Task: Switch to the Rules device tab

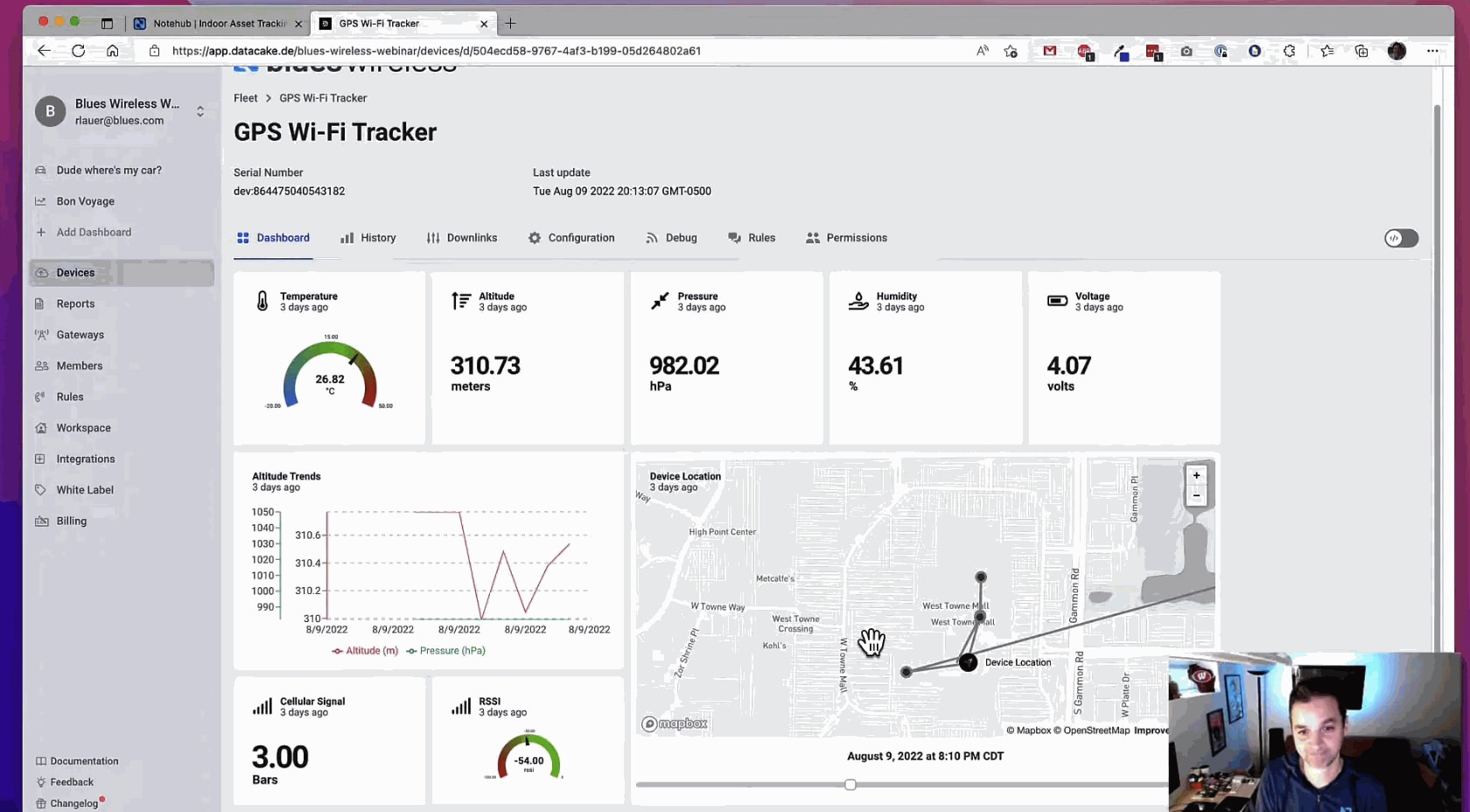Action: 752,238
